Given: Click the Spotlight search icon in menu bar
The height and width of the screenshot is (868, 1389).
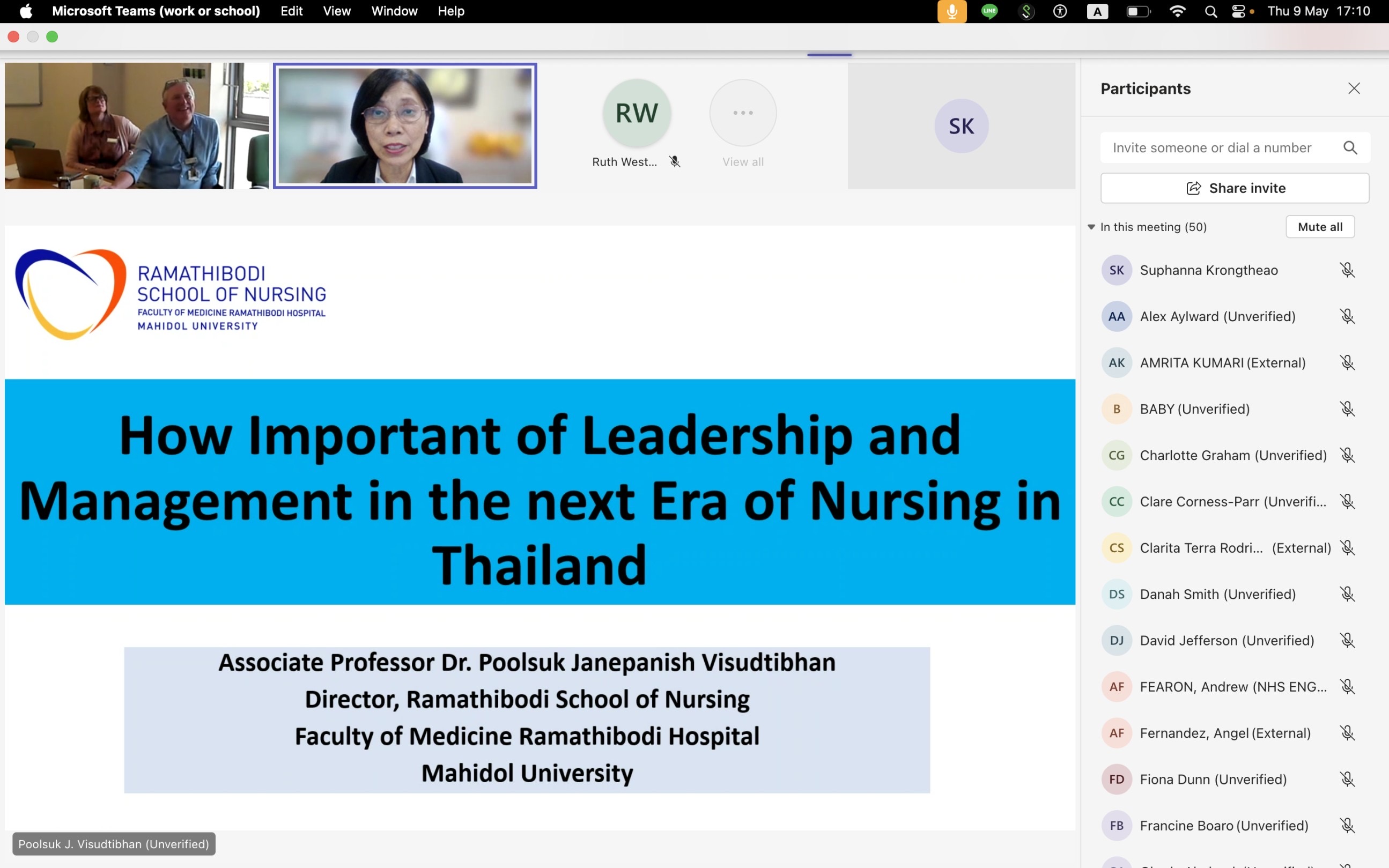Looking at the screenshot, I should (x=1210, y=11).
